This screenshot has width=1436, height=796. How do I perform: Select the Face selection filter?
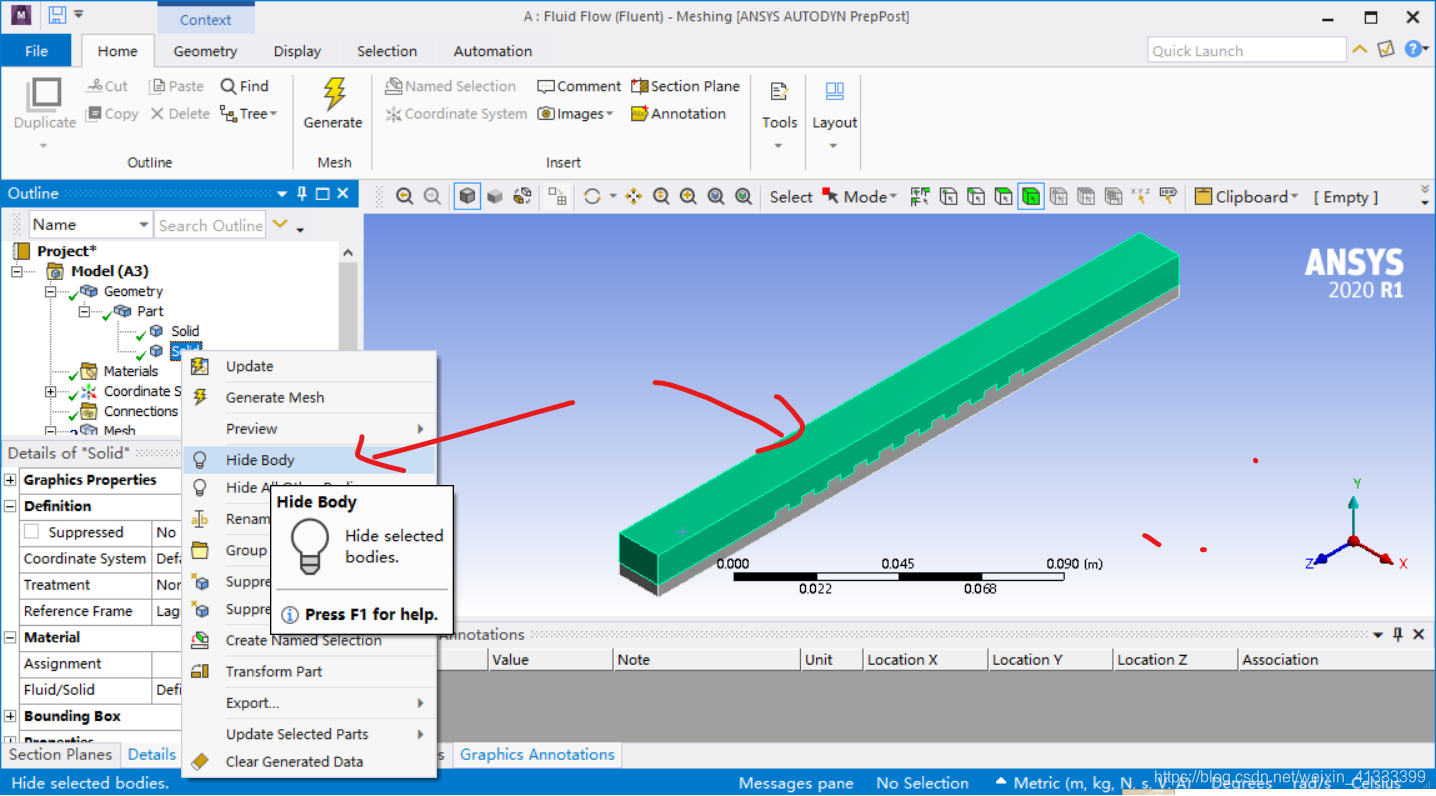tap(1003, 197)
